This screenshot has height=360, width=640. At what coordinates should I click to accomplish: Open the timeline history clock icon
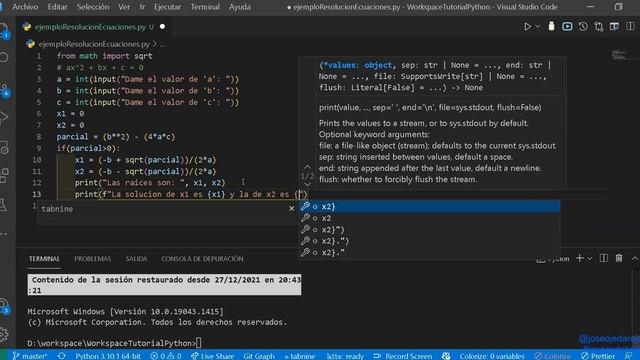[583, 27]
